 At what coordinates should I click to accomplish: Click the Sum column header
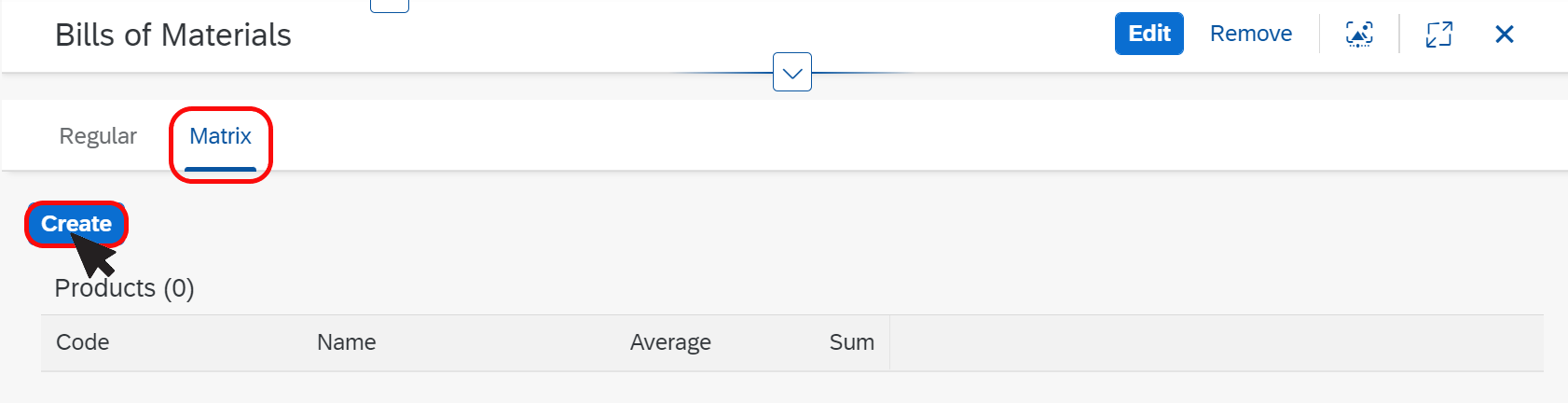click(x=852, y=342)
